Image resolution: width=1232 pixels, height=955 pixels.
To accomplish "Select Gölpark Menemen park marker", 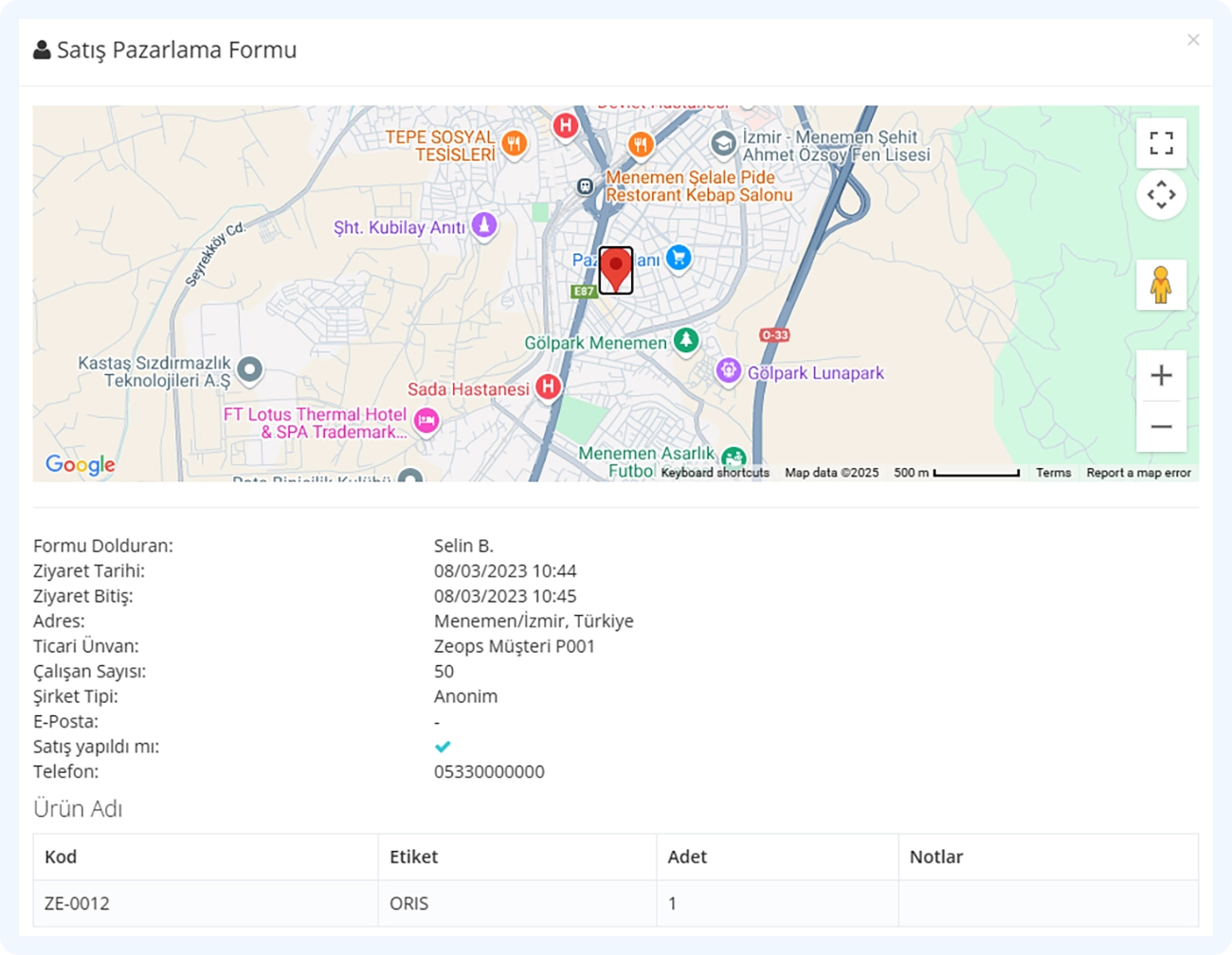I will click(x=686, y=340).
